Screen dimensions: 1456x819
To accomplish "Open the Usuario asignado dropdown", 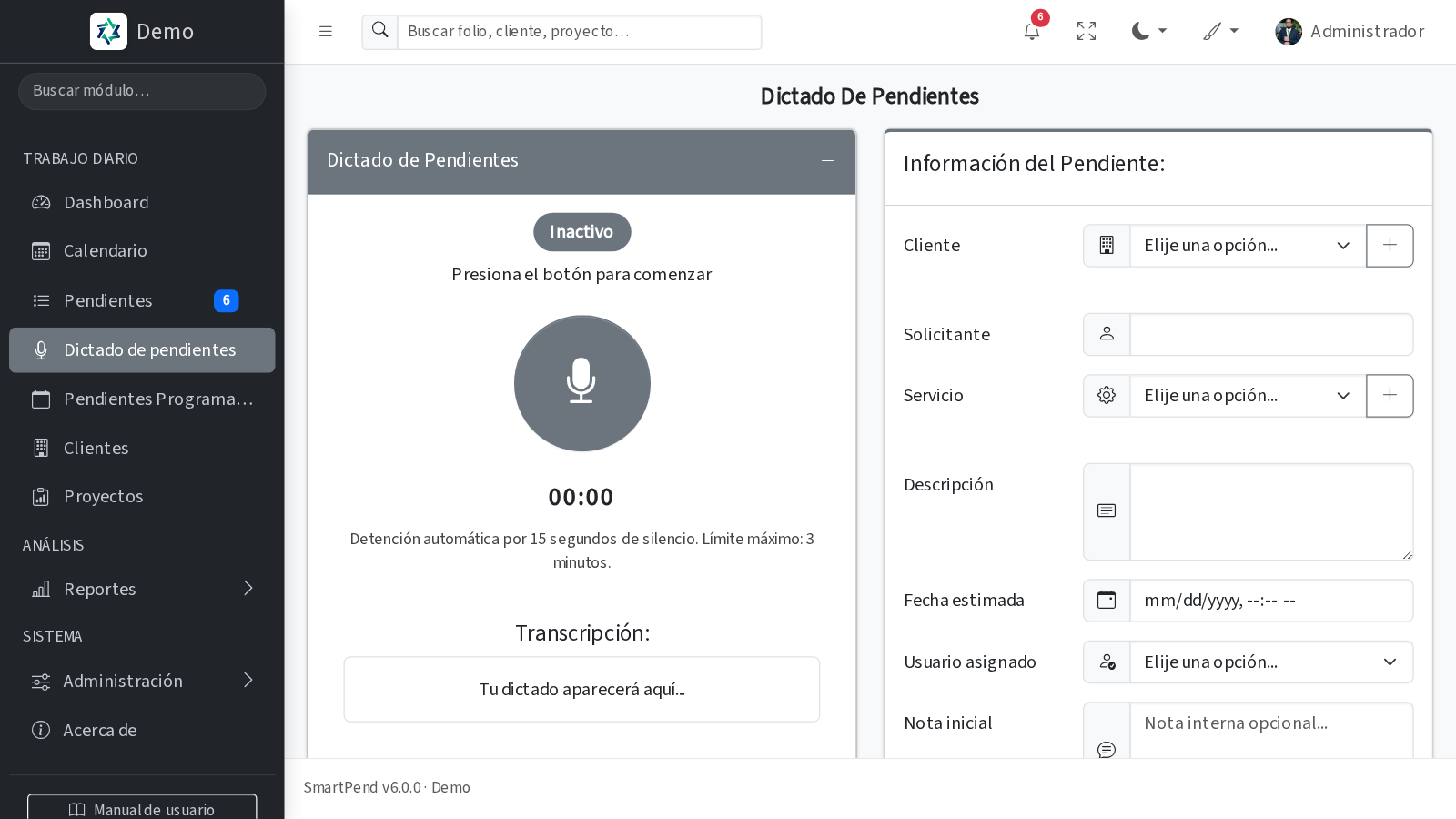I will click(1271, 662).
